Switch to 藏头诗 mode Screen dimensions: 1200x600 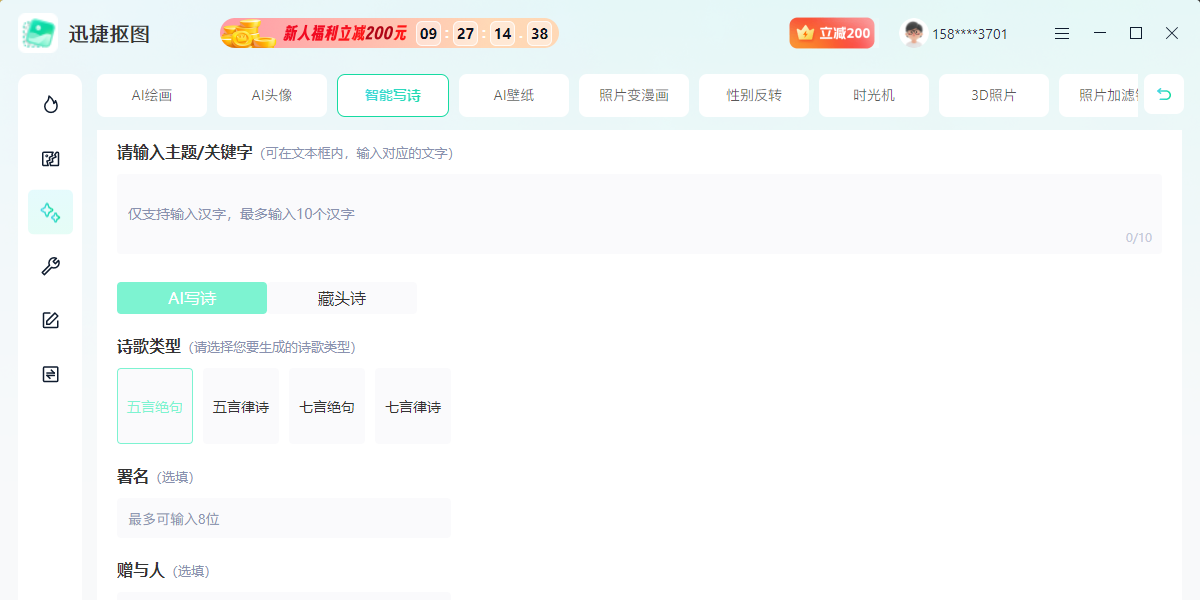click(342, 298)
